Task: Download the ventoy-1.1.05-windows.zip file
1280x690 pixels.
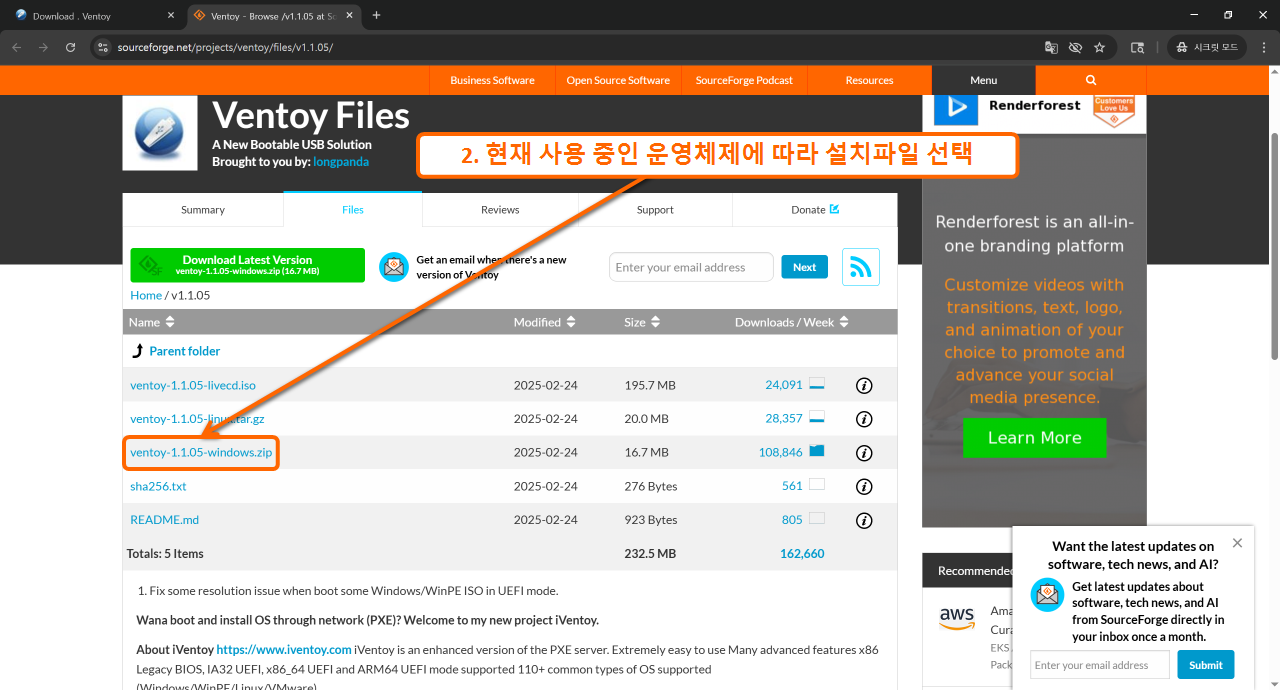Action: click(x=200, y=452)
